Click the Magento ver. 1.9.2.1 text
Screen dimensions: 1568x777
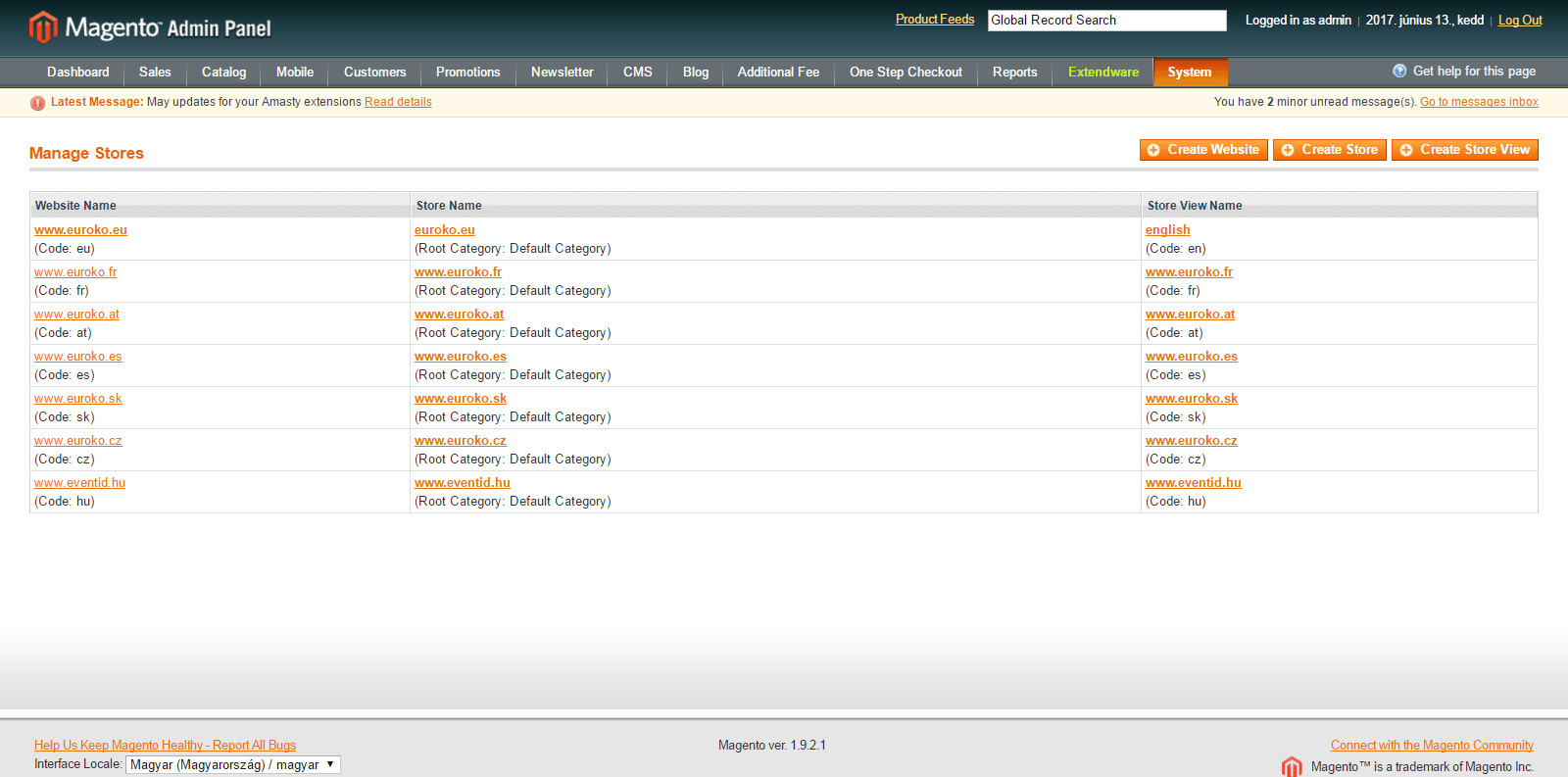click(x=772, y=746)
